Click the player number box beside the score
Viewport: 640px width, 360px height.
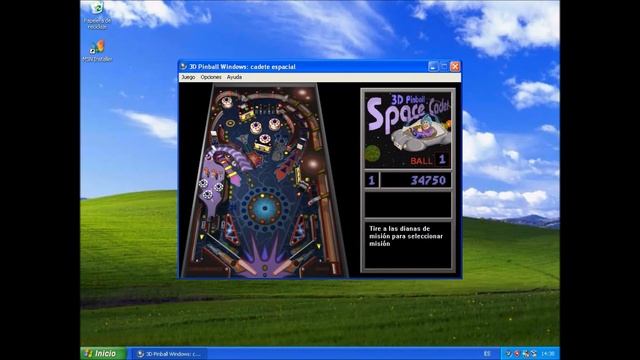371,180
